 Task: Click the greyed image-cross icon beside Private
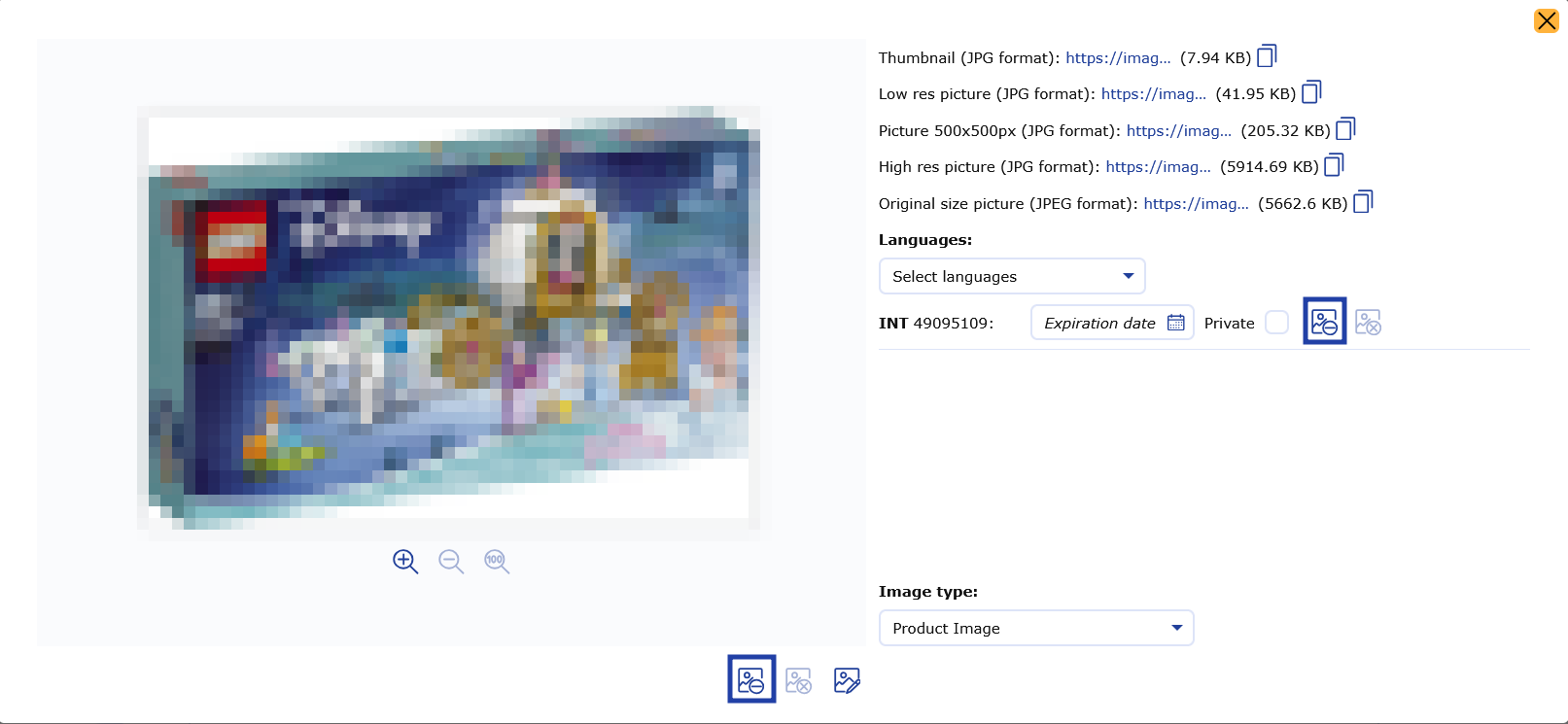click(x=1368, y=322)
